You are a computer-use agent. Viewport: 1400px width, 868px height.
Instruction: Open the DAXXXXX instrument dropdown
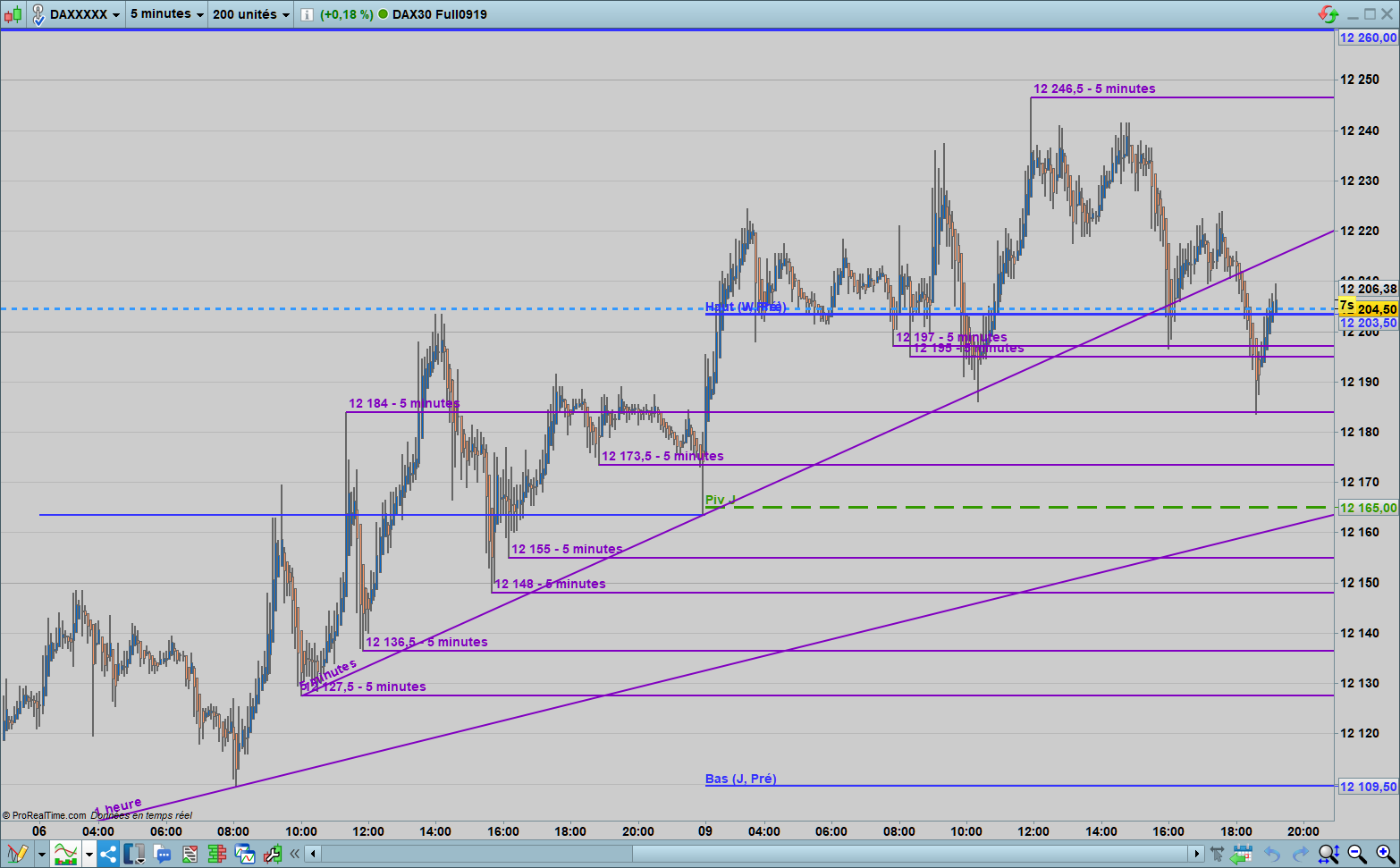pyautogui.click(x=85, y=14)
